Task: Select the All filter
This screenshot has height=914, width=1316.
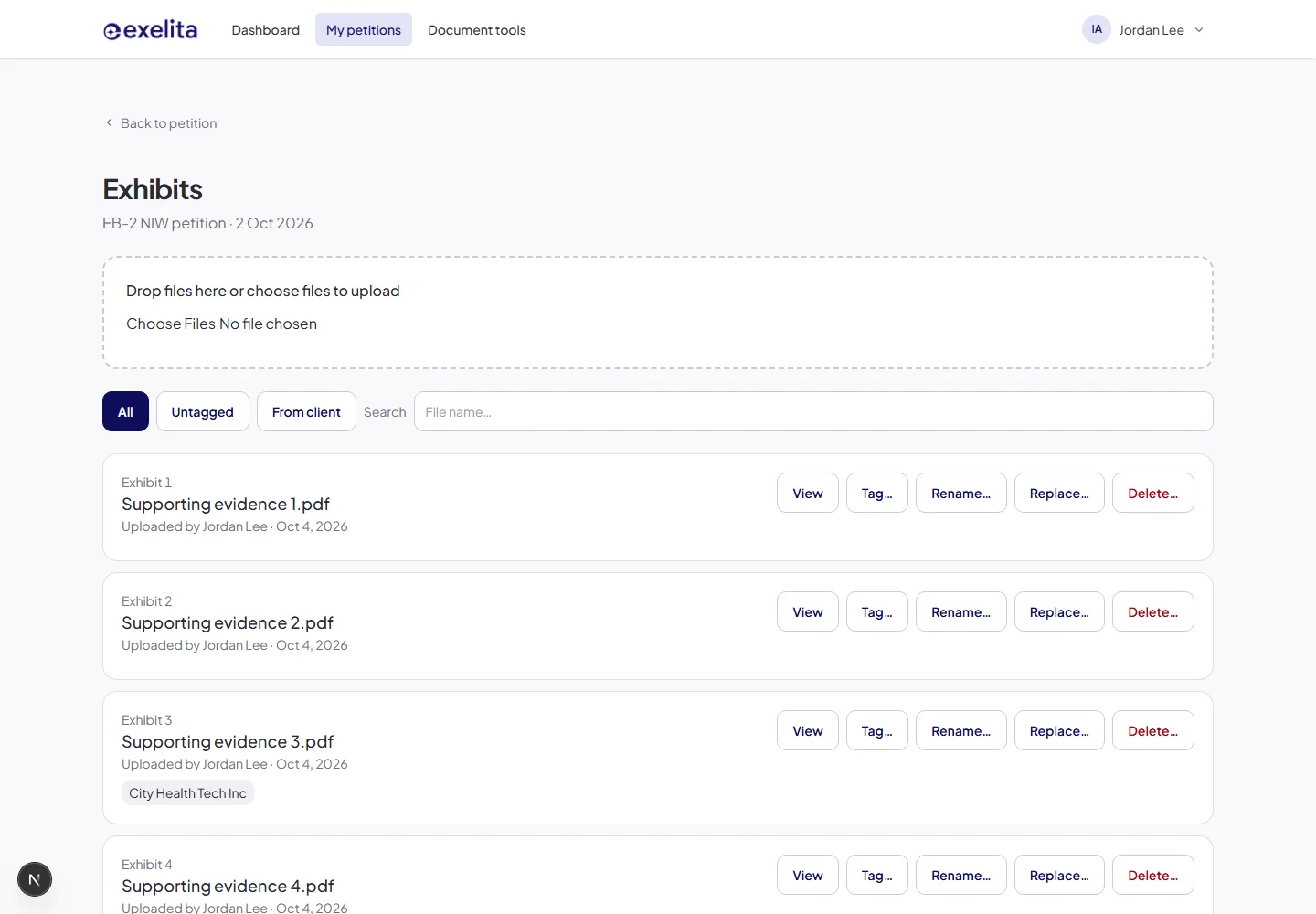Action: click(125, 412)
